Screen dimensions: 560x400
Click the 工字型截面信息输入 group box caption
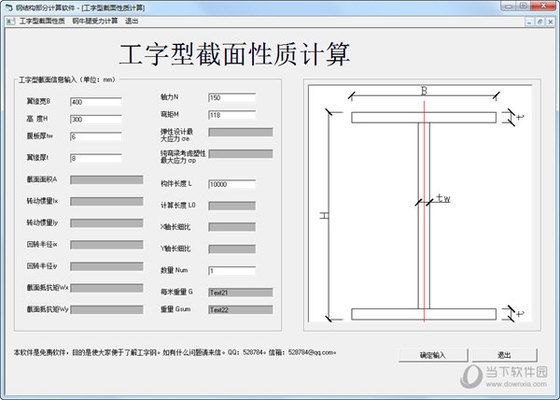pos(67,80)
